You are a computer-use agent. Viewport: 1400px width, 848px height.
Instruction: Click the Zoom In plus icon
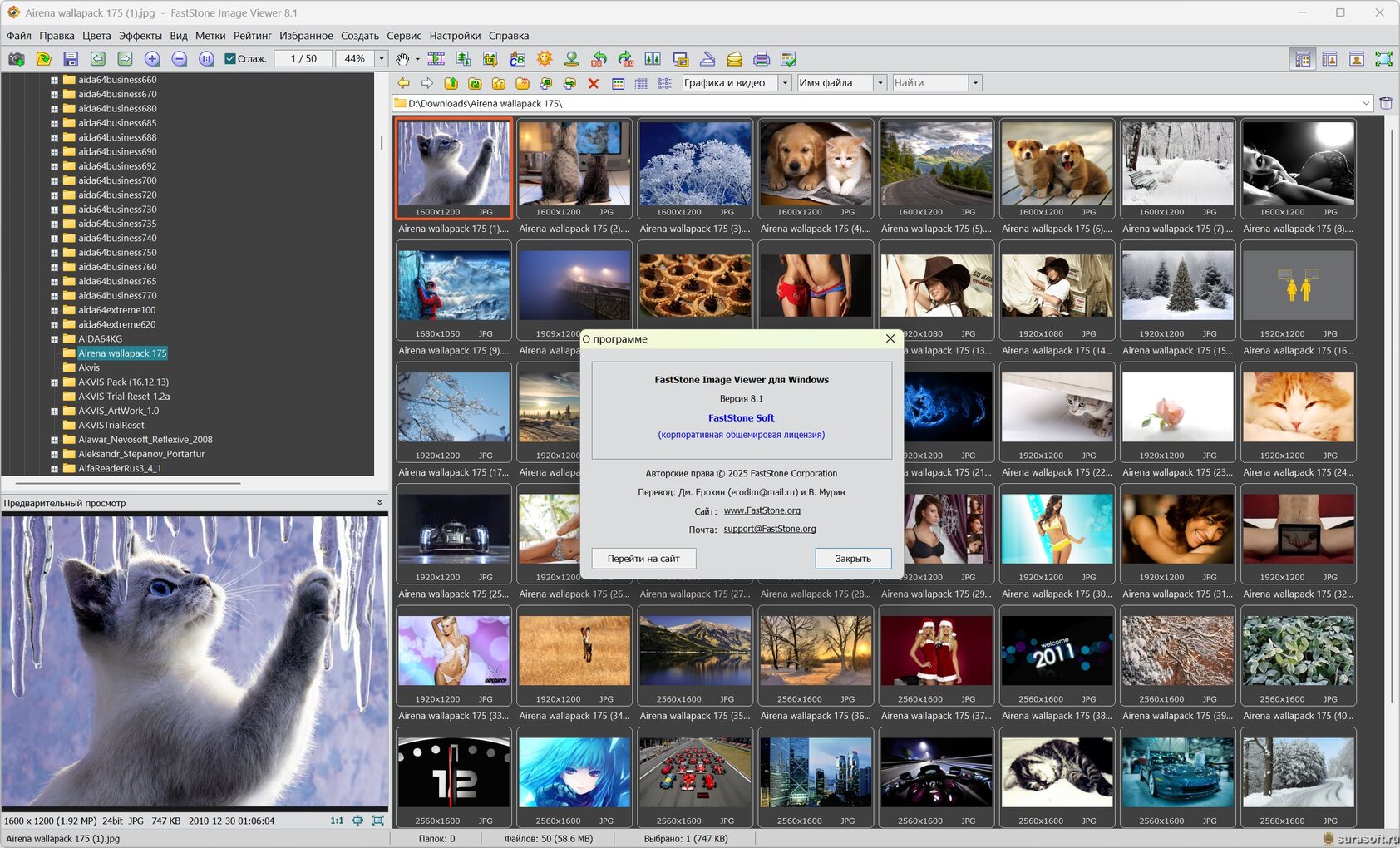(152, 59)
